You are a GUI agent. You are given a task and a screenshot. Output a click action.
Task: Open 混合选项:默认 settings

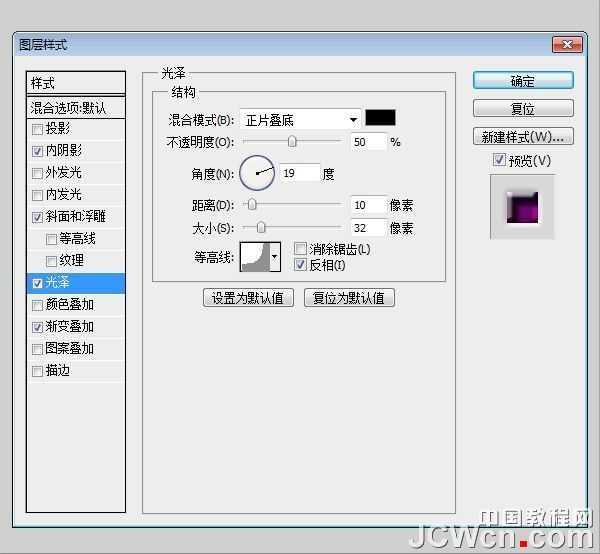coord(76,107)
